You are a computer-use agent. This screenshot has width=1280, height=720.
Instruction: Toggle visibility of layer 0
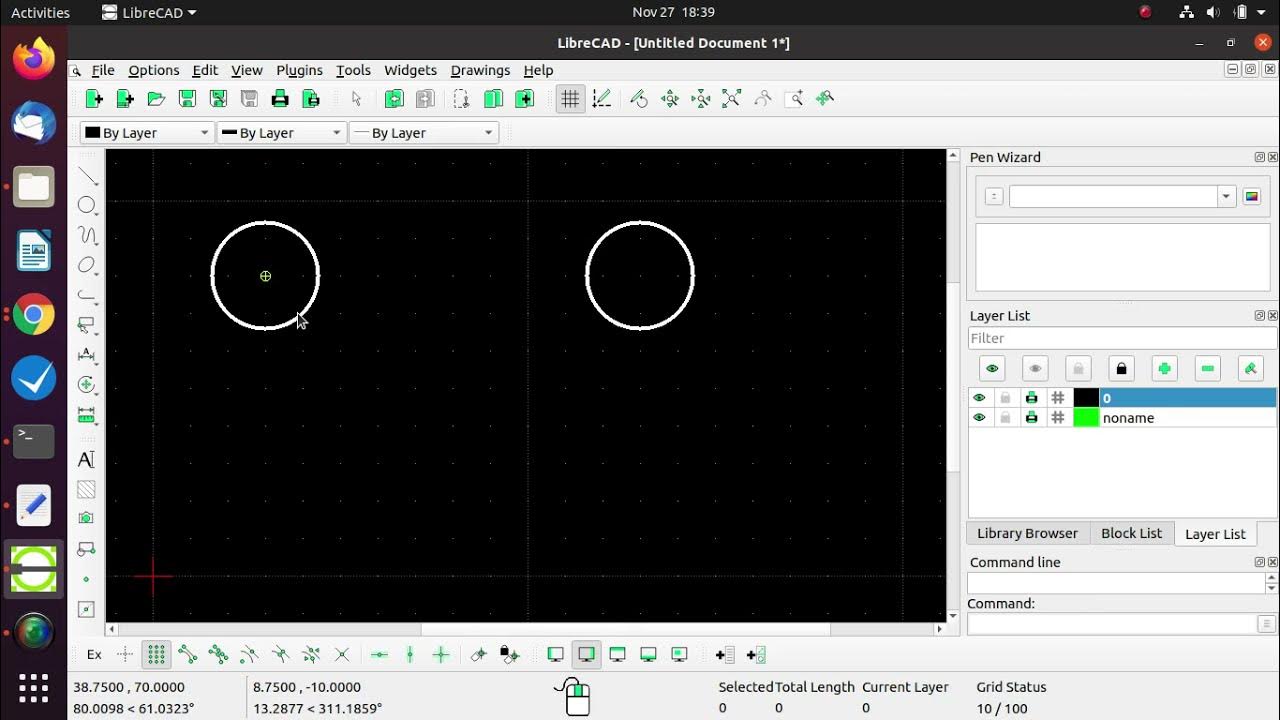click(x=979, y=398)
